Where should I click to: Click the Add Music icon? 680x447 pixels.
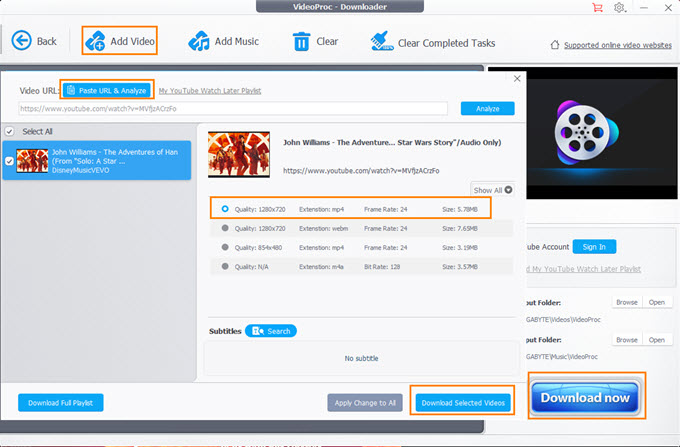pyautogui.click(x=199, y=41)
